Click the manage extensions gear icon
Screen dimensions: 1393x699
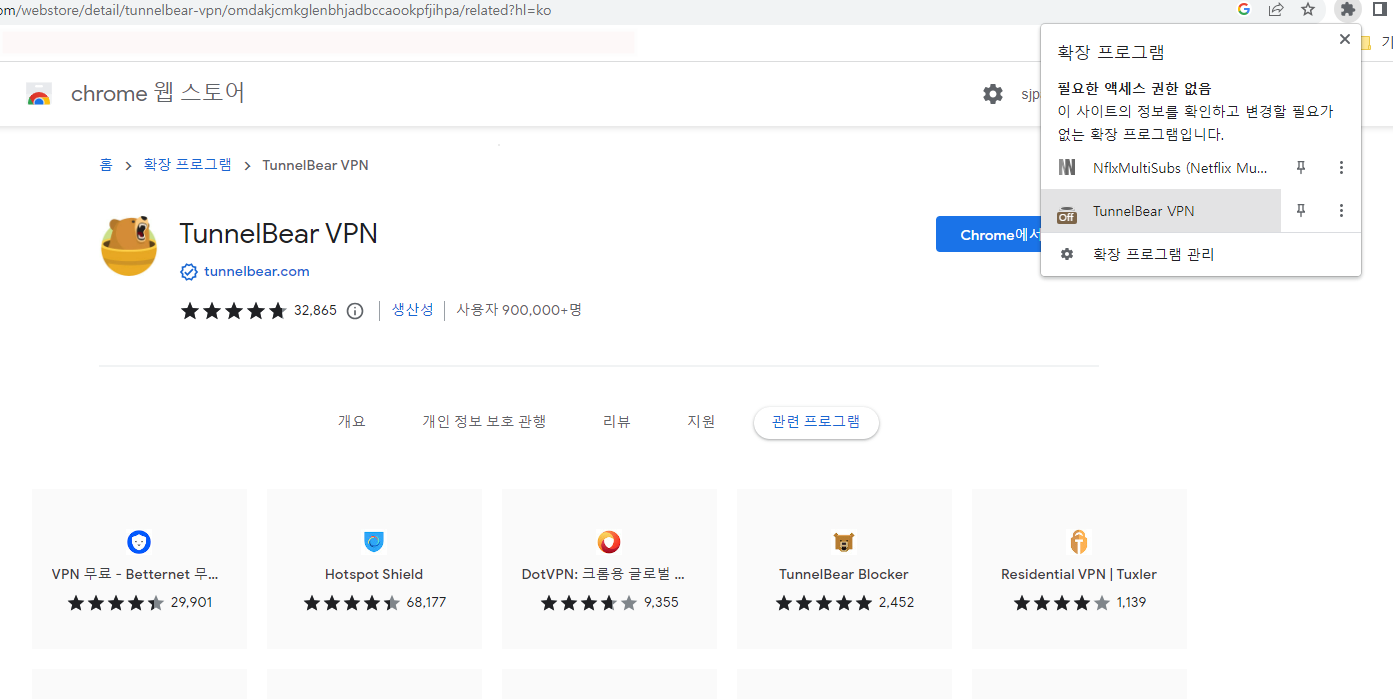(x=1067, y=254)
